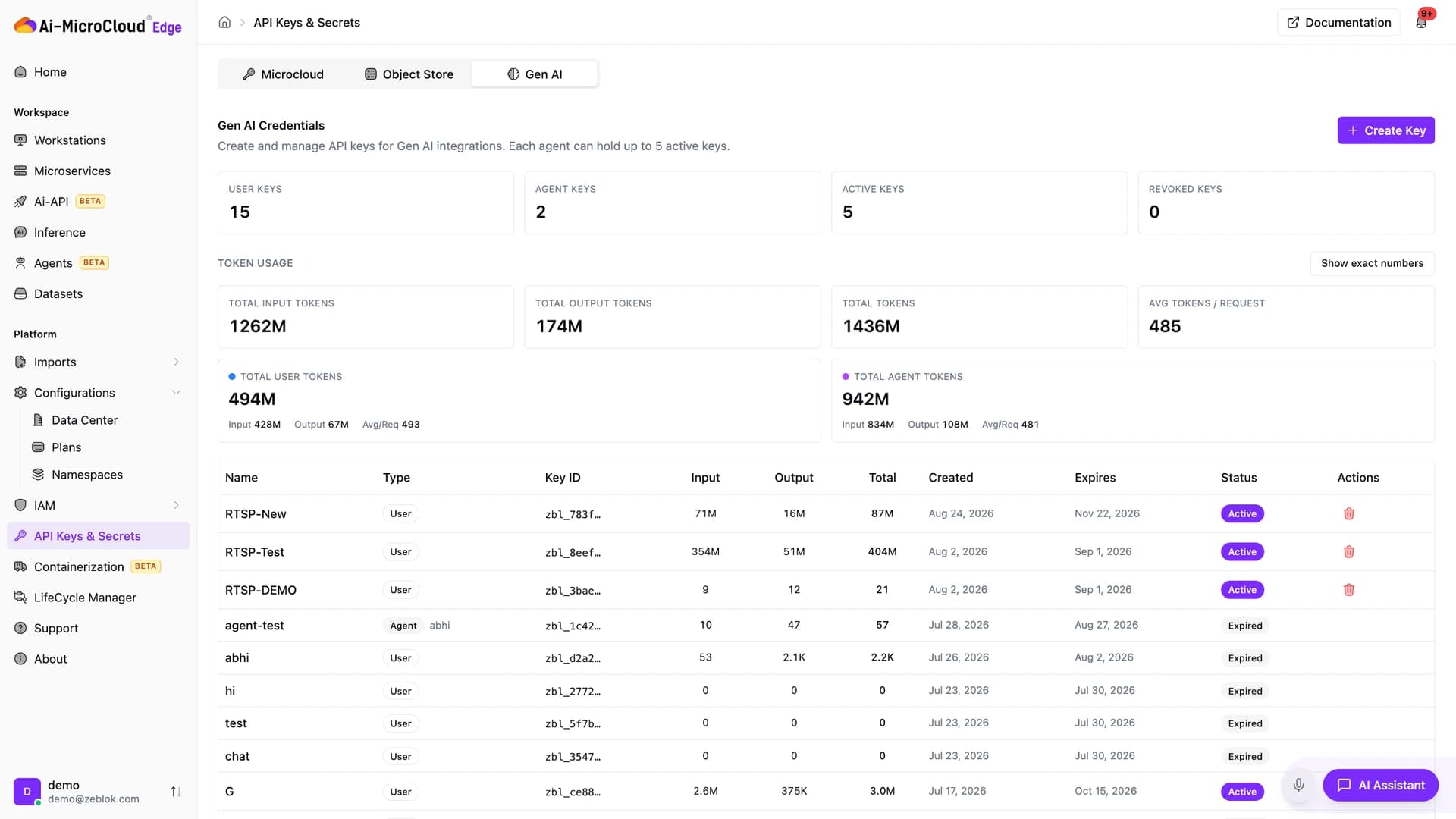The height and width of the screenshot is (819, 1456).
Task: Click the Avg Tokens / Request card
Action: [1286, 317]
